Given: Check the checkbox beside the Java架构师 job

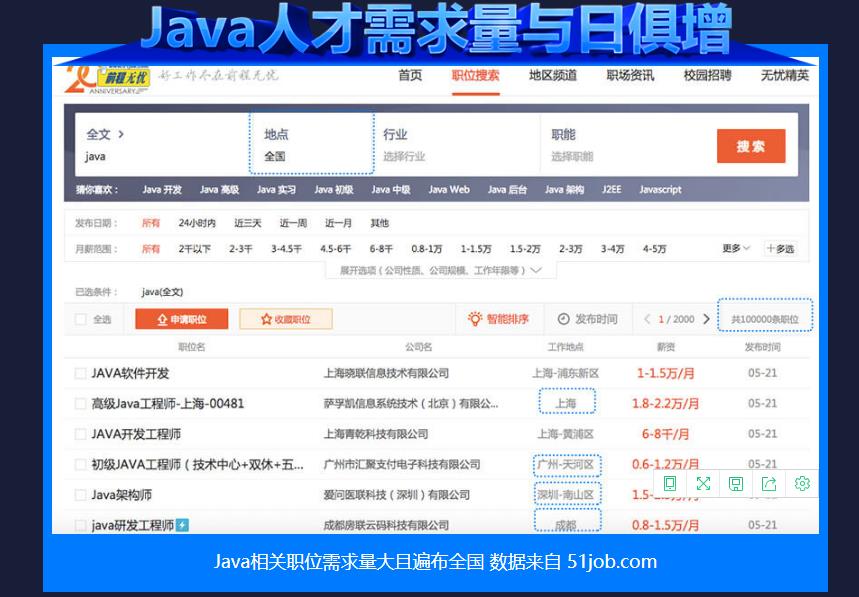Looking at the screenshot, I should (80, 494).
